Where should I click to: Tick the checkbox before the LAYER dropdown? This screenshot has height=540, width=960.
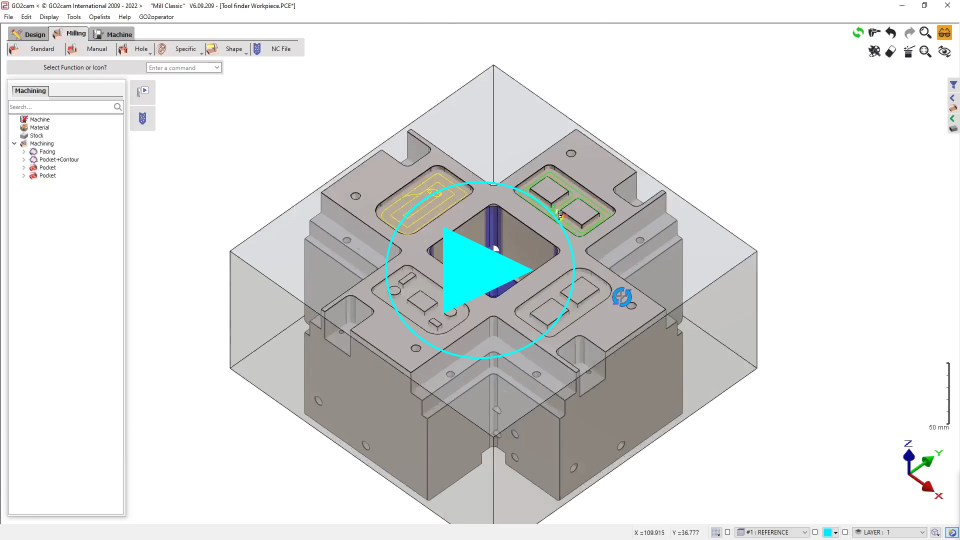click(x=845, y=532)
